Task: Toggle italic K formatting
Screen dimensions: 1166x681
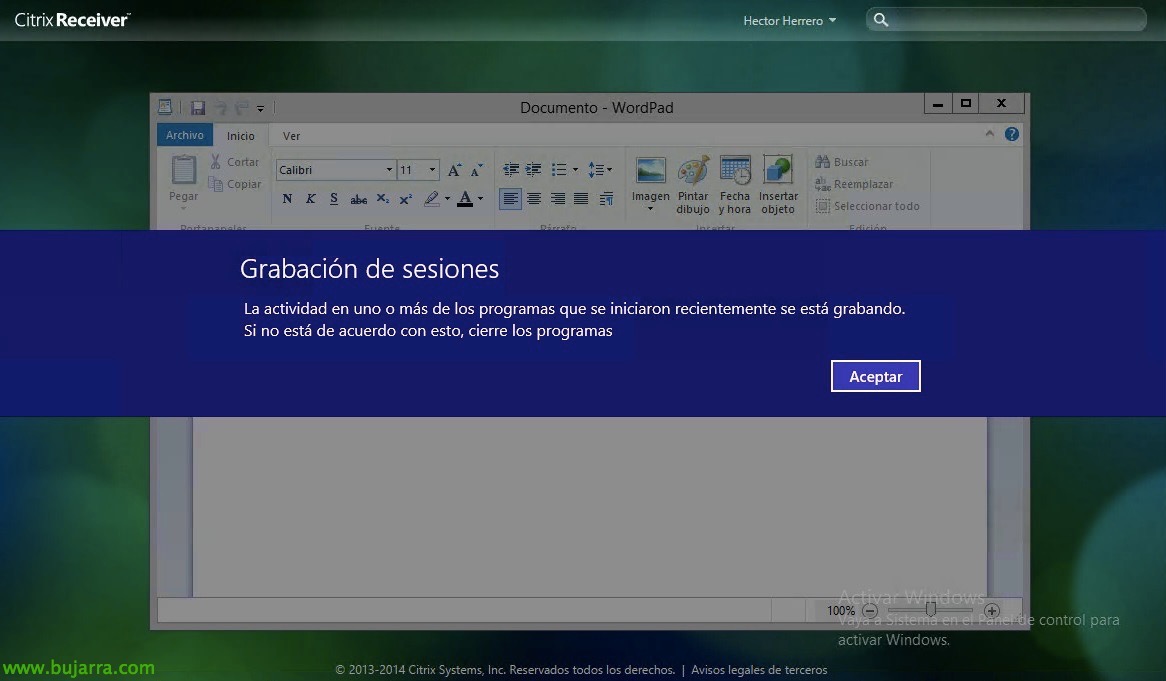Action: pos(311,199)
